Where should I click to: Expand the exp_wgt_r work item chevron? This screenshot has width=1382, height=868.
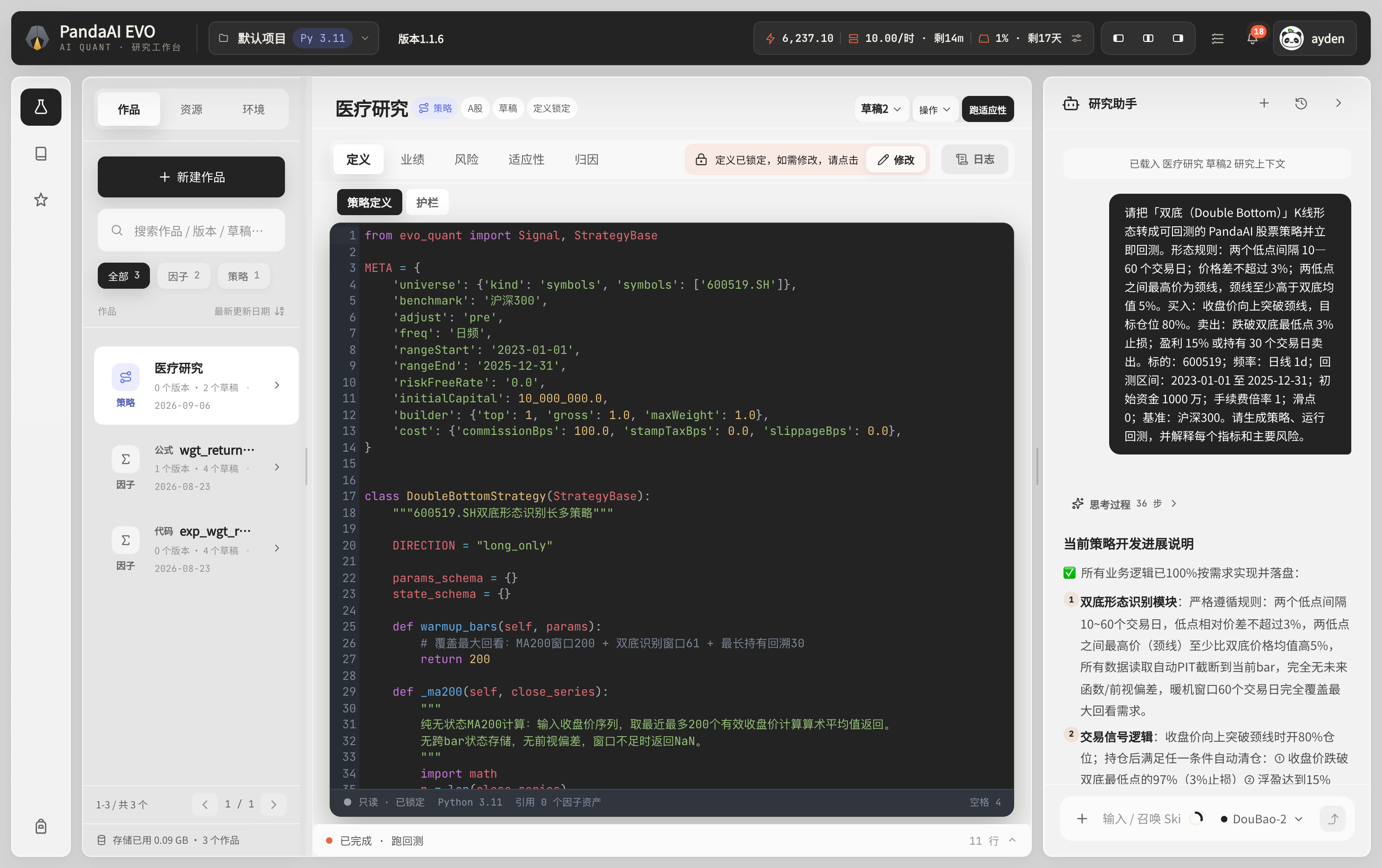point(277,548)
